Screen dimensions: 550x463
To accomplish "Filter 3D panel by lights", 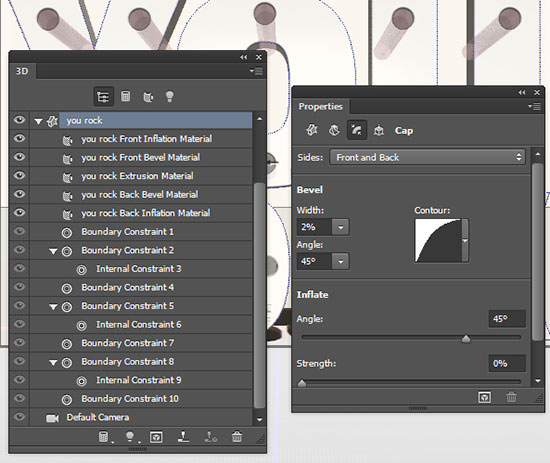I will 170,96.
